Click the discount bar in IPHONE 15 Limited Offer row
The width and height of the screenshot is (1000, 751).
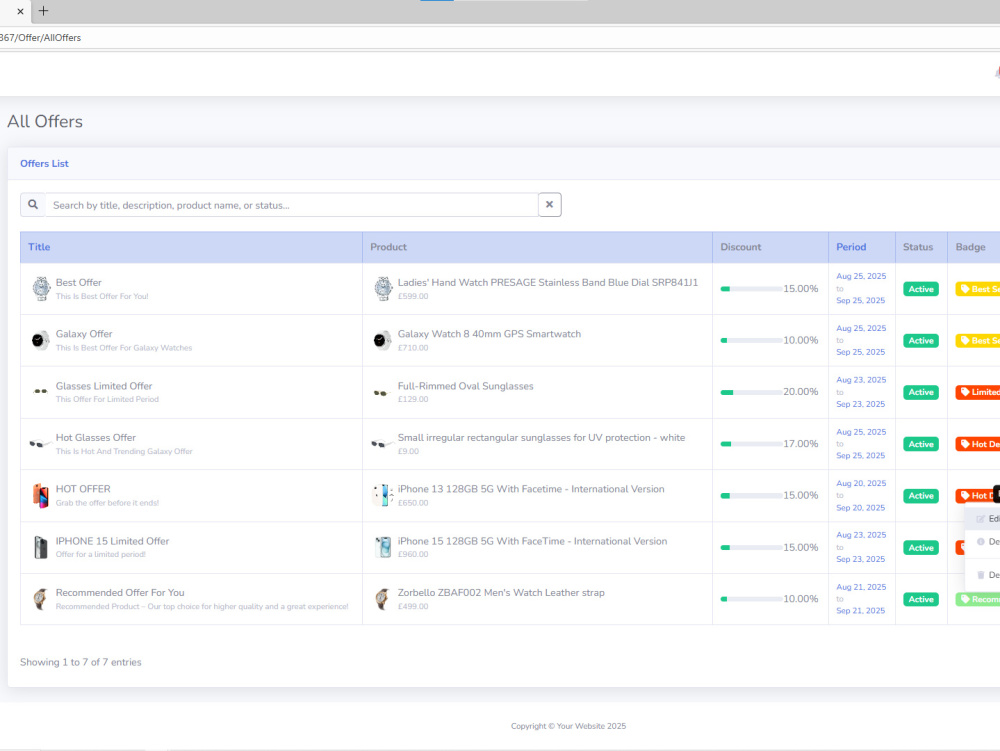(x=751, y=548)
